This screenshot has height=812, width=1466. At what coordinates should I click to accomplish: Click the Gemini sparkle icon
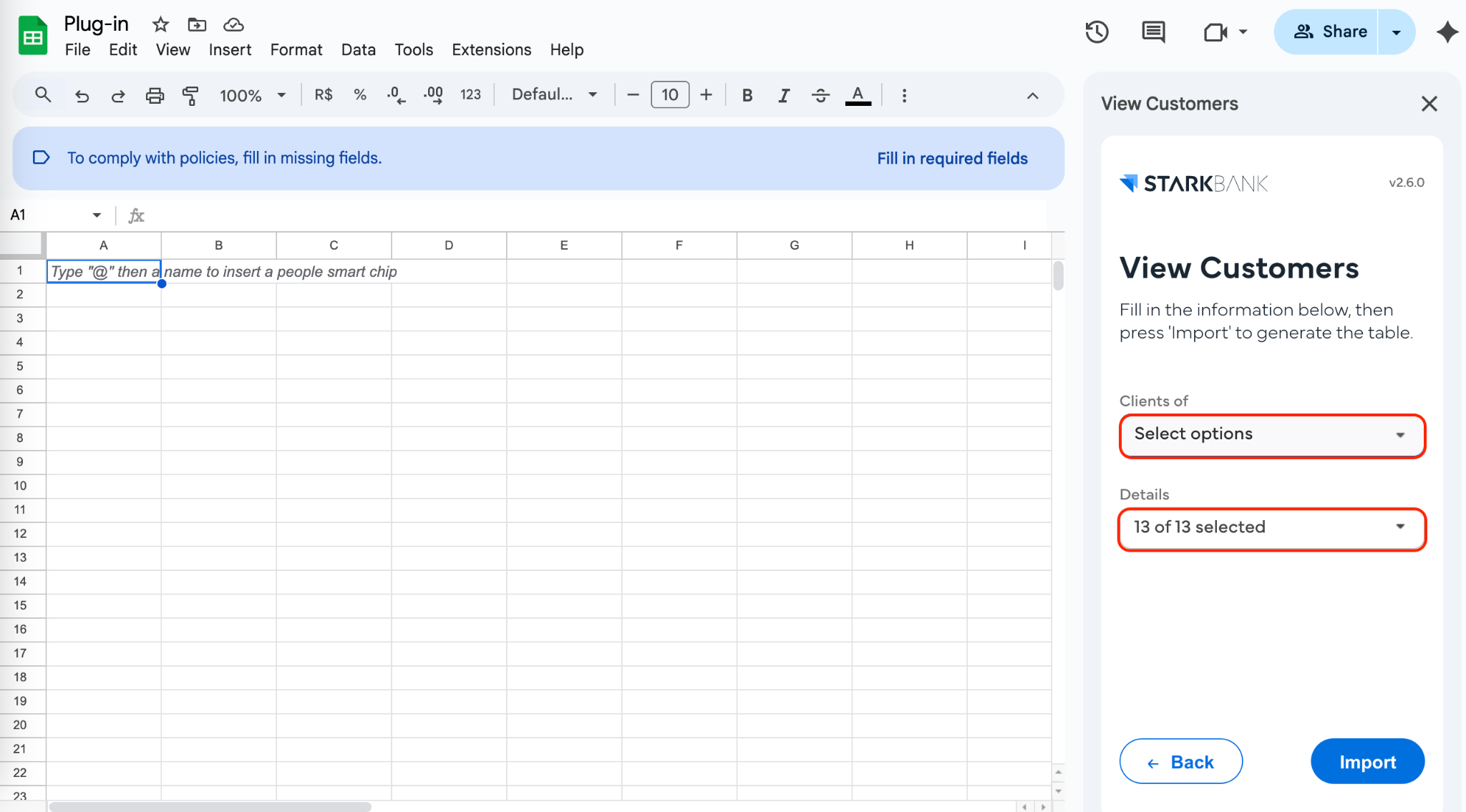[1447, 32]
